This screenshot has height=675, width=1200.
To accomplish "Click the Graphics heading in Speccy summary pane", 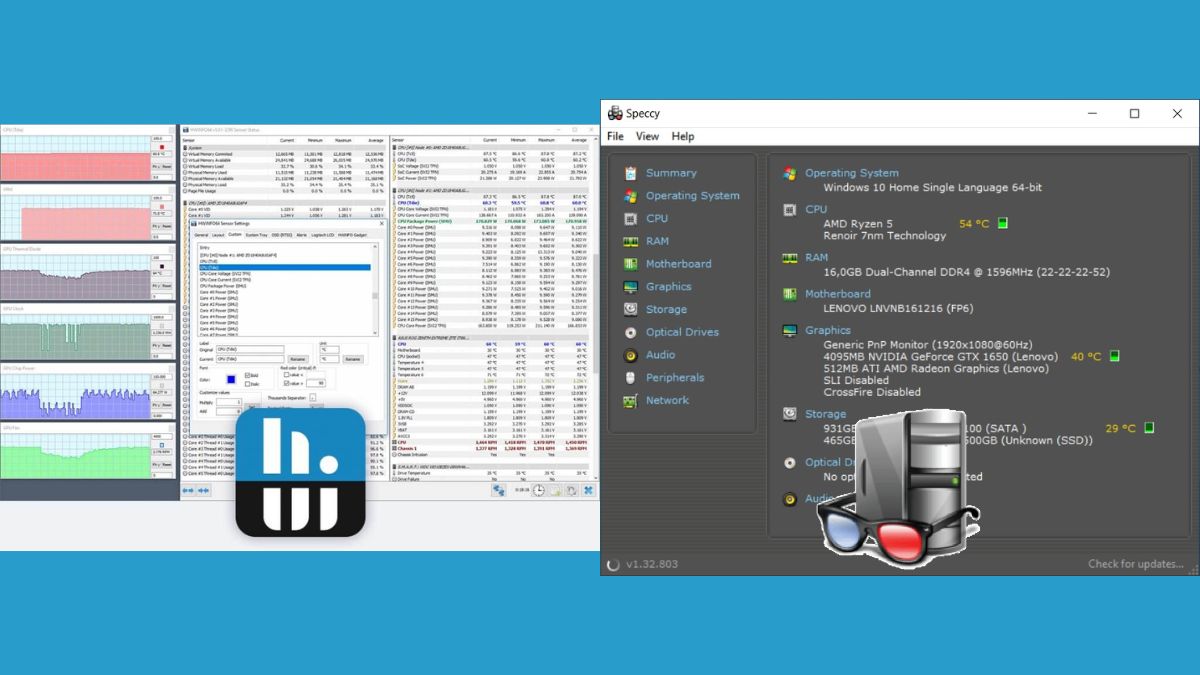I will point(828,330).
